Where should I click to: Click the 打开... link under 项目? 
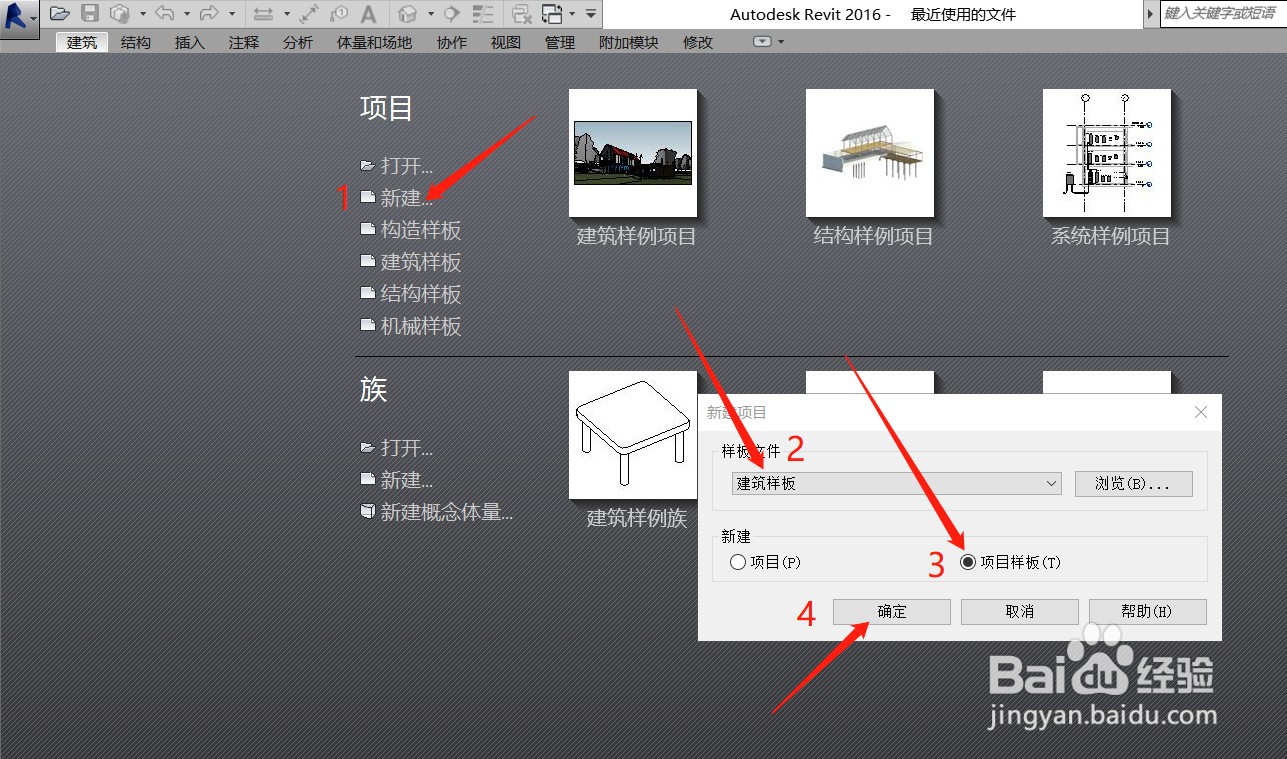(407, 166)
